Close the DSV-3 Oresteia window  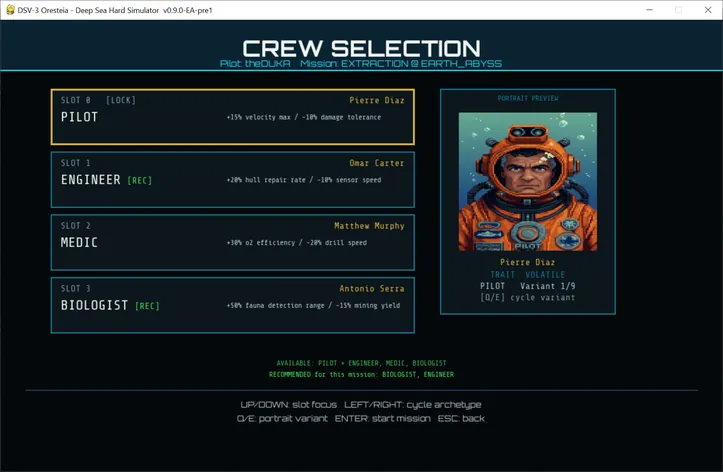coord(708,10)
